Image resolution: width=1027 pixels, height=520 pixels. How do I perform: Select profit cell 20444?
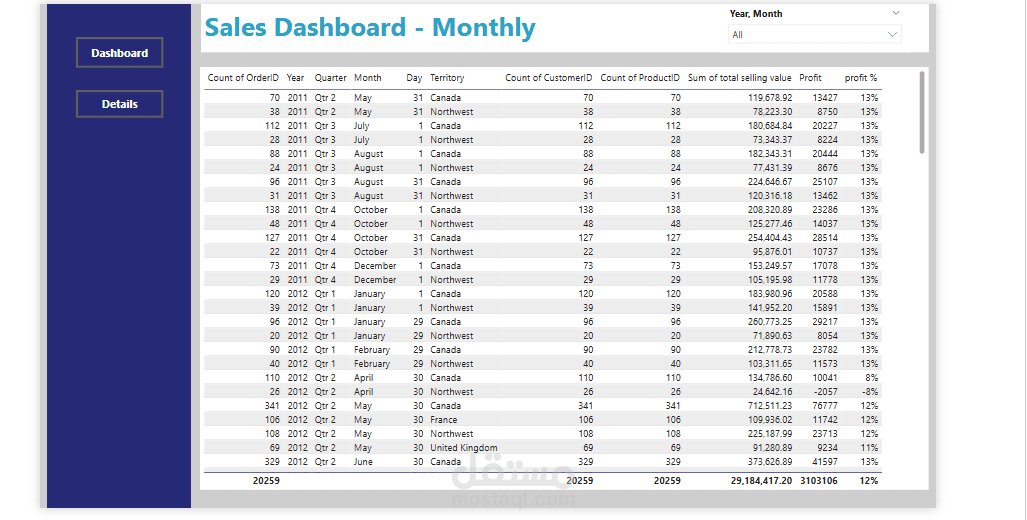pyautogui.click(x=825, y=154)
